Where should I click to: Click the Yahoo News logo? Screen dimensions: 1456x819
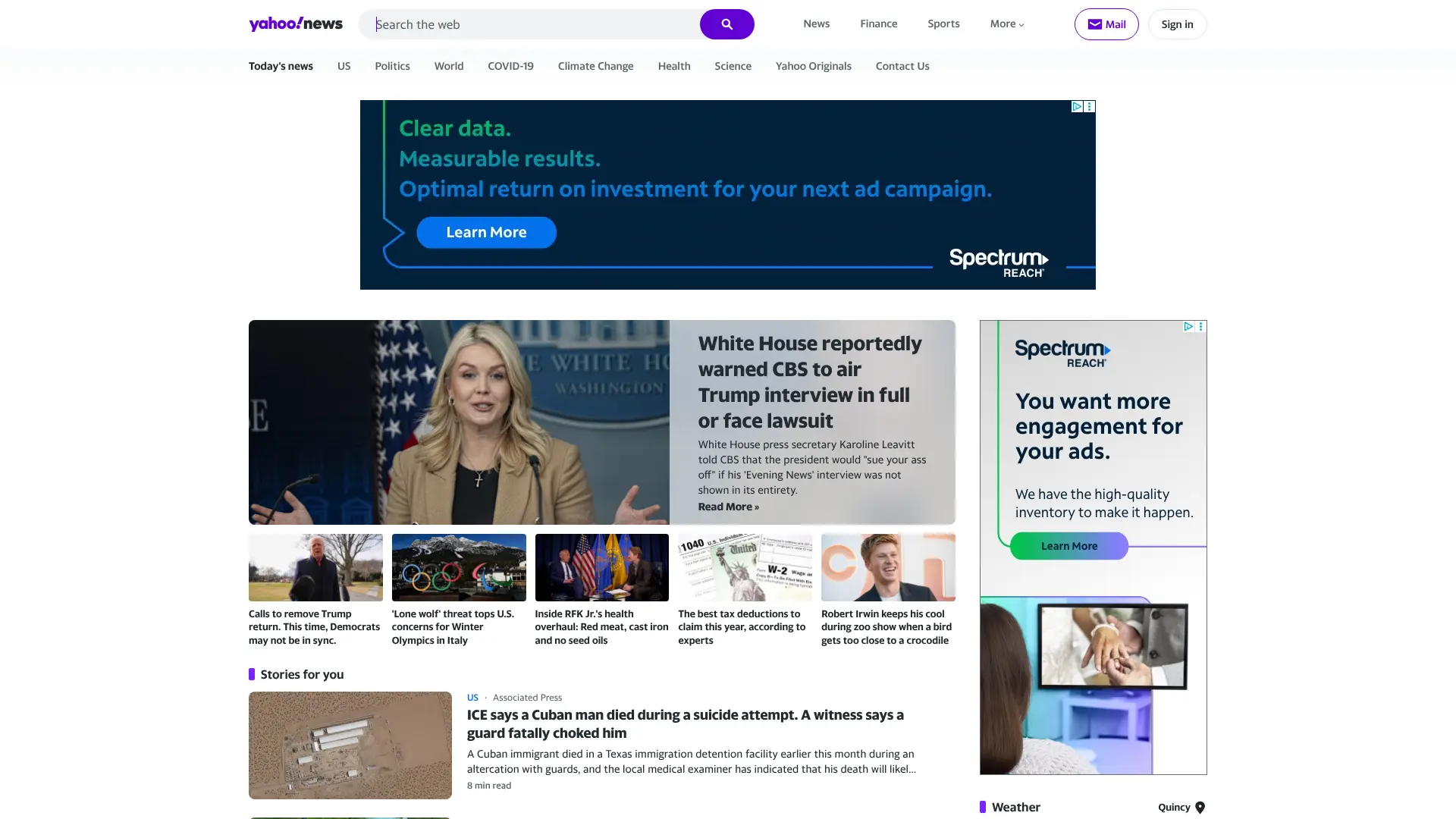[x=296, y=24]
